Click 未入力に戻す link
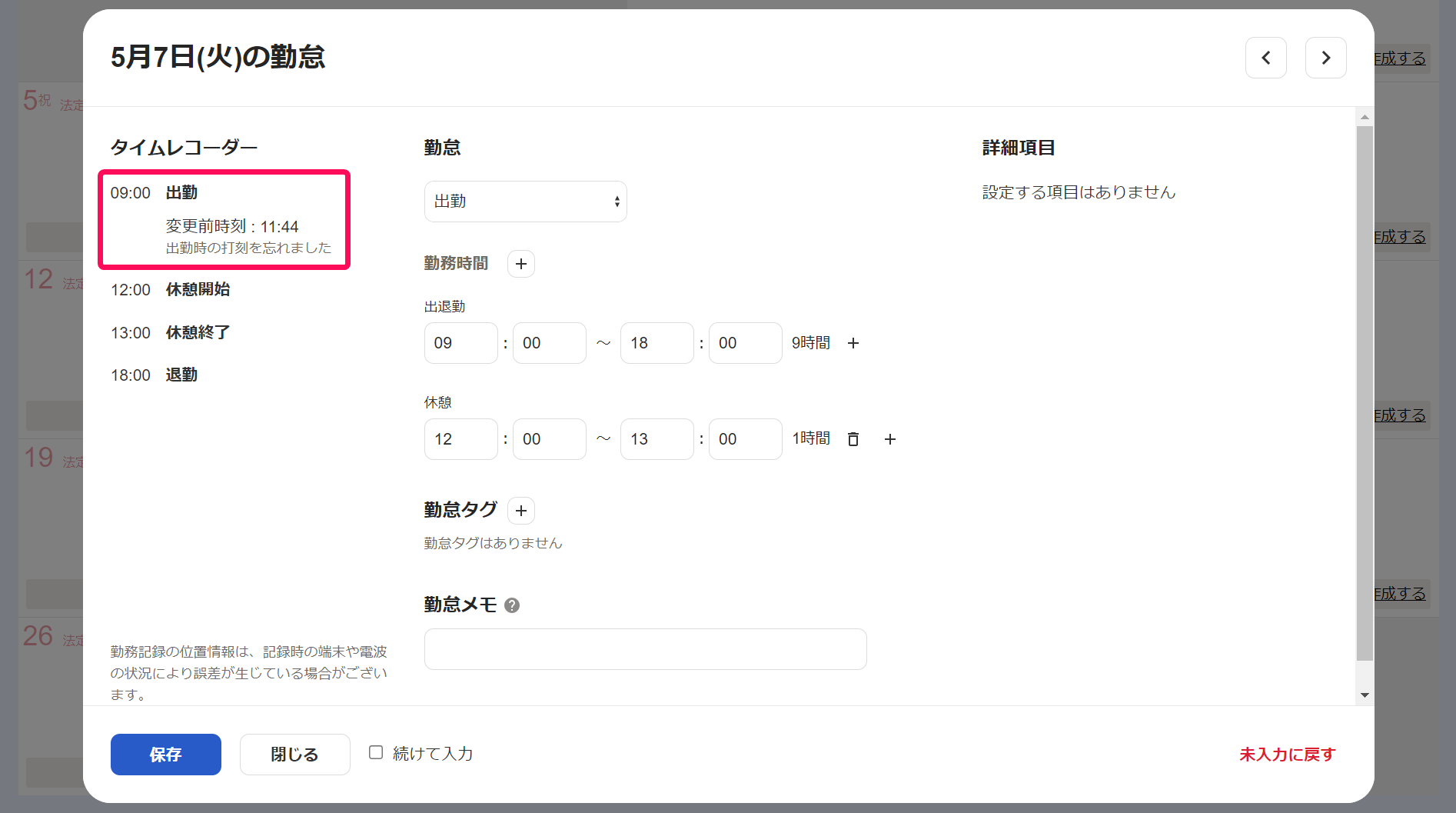 pyautogui.click(x=1288, y=755)
